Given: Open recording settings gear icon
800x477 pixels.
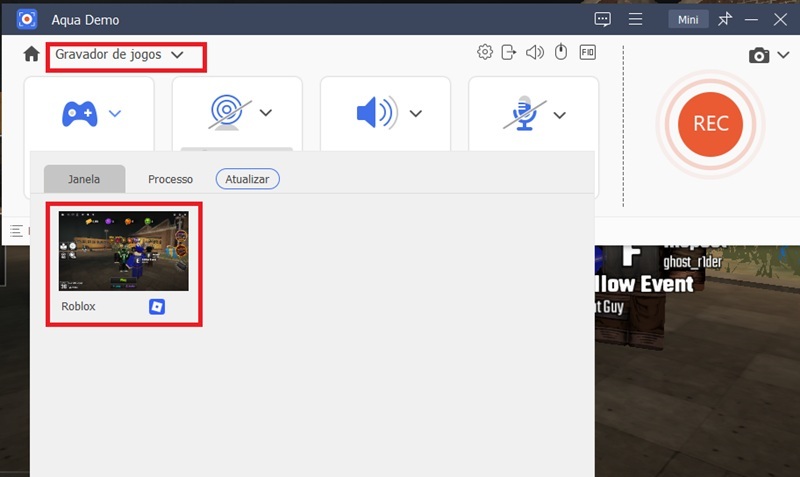Looking at the screenshot, I should pyautogui.click(x=485, y=52).
